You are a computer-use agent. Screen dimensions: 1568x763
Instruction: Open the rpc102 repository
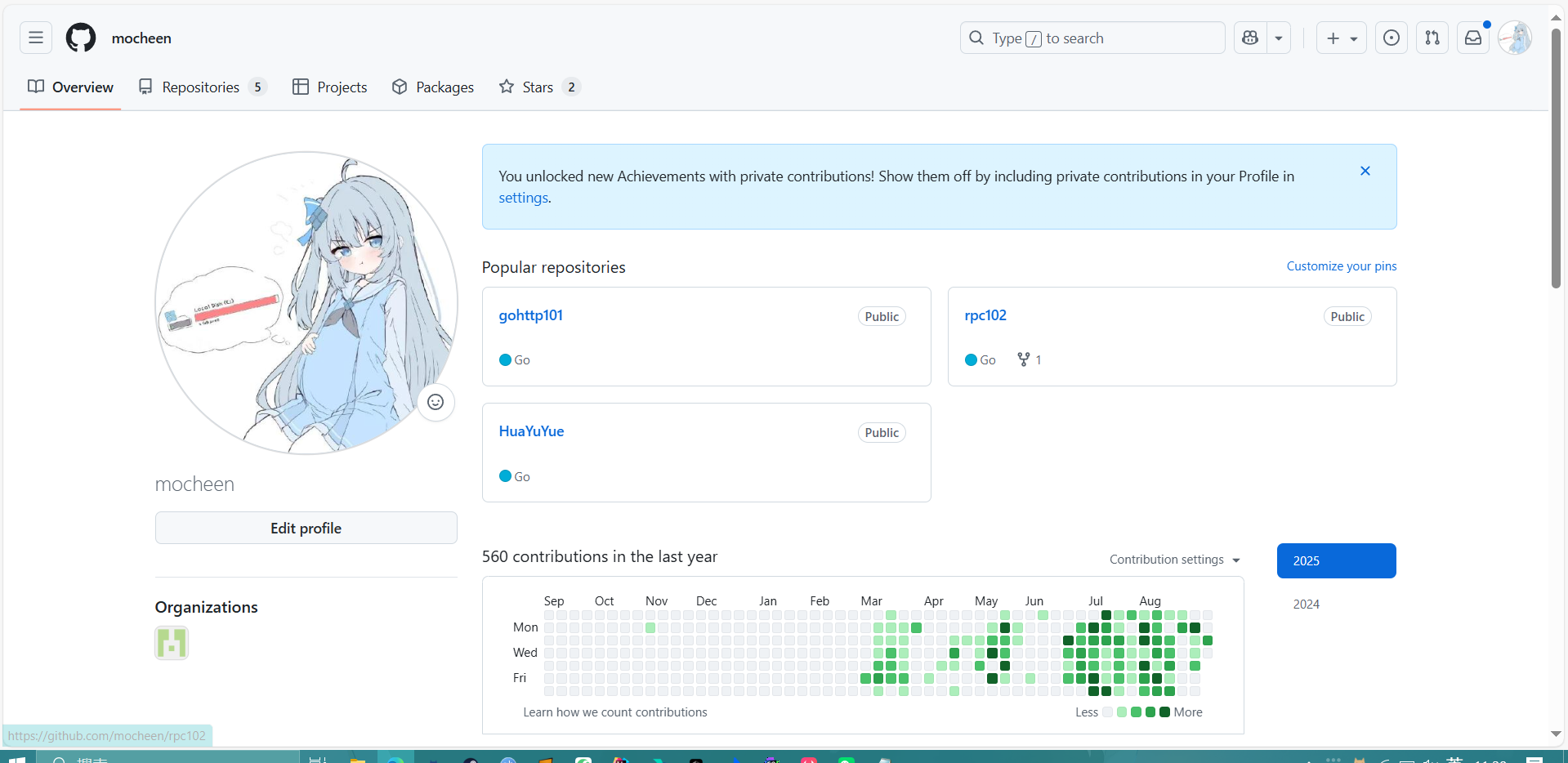[x=985, y=315]
